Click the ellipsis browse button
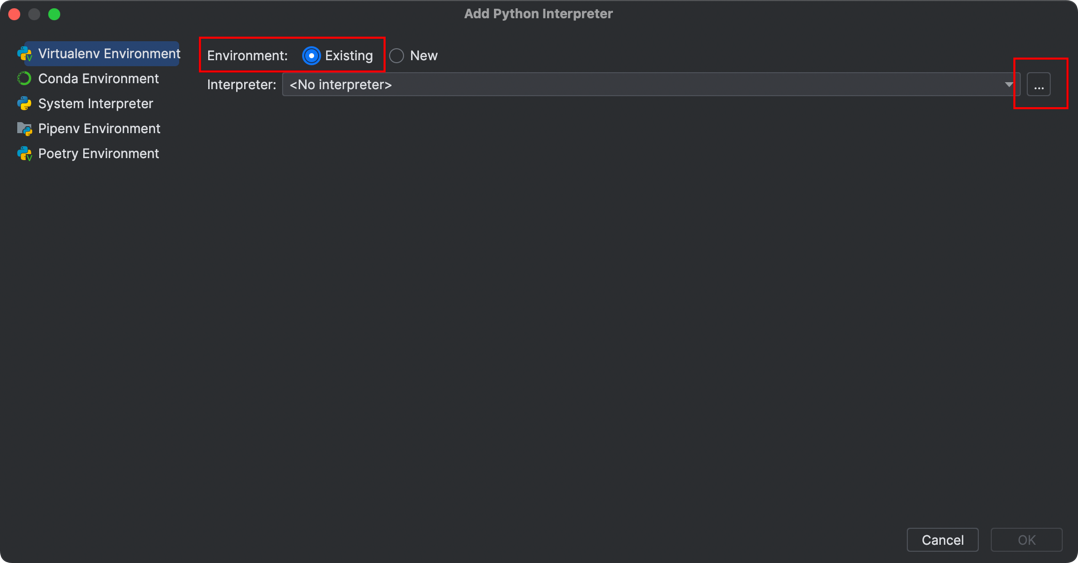 1039,85
